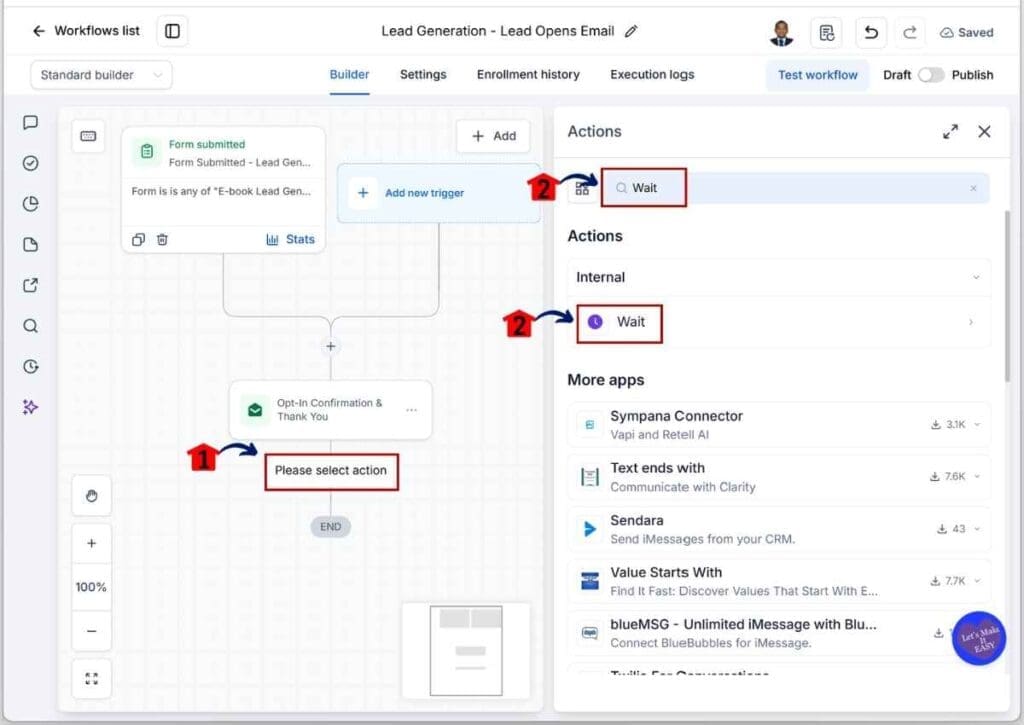Delete the Form submitted trigger

pyautogui.click(x=162, y=240)
